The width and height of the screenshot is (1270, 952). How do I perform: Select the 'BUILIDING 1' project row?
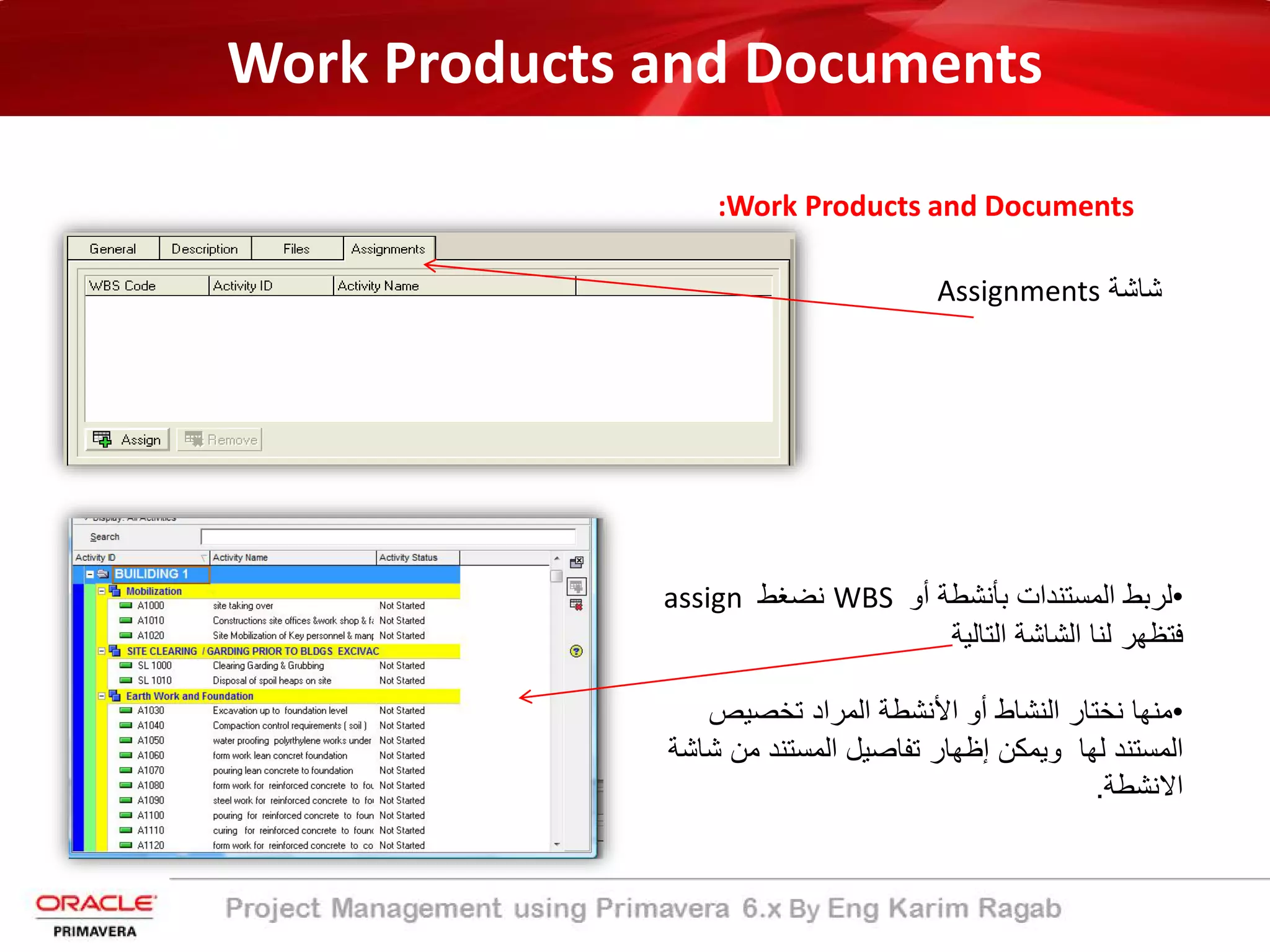click(x=267, y=575)
